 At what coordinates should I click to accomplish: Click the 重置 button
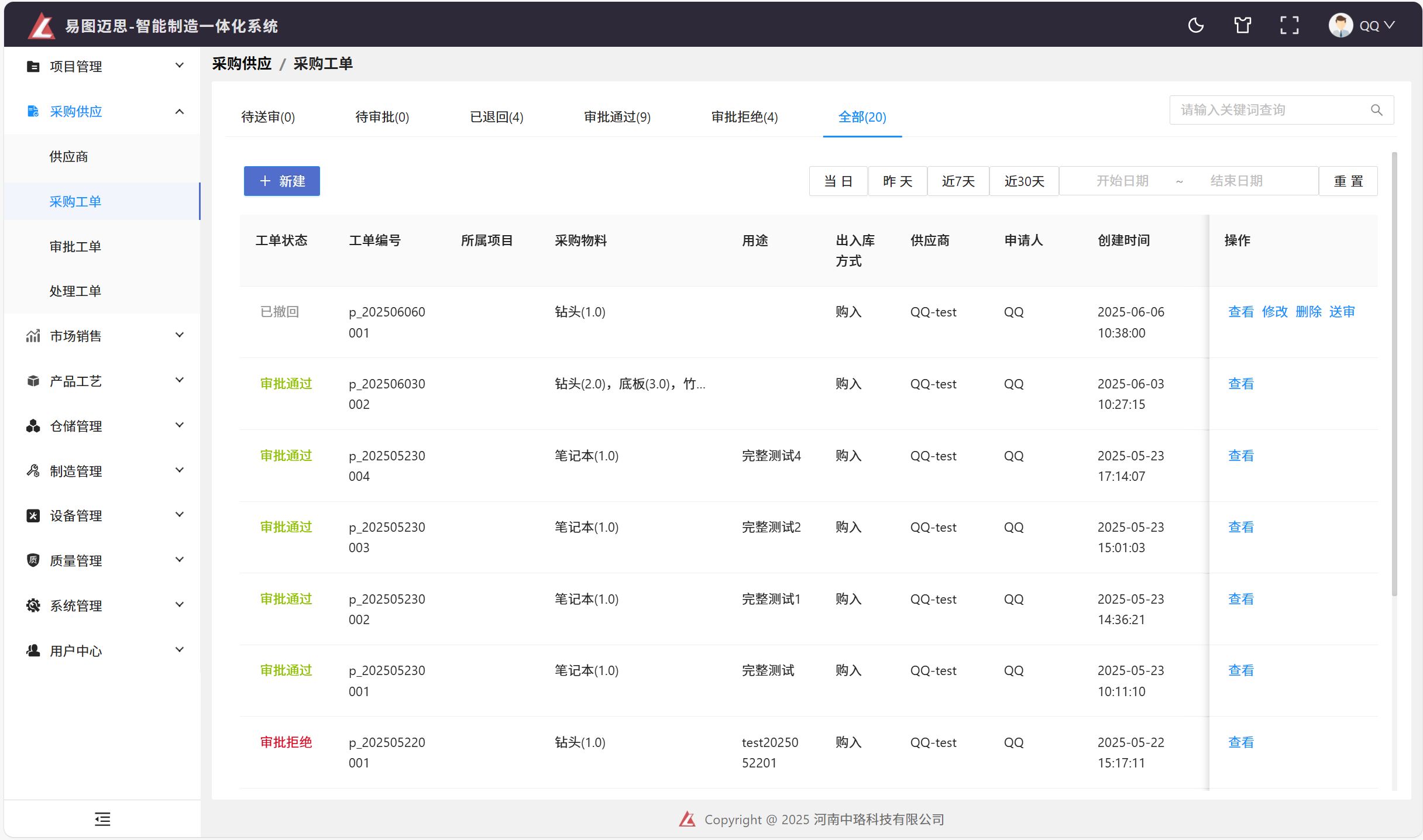tap(1348, 181)
